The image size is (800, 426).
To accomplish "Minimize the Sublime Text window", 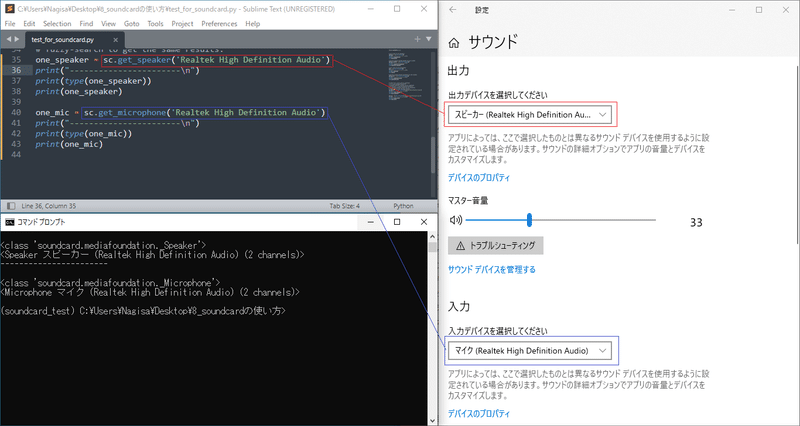I will pos(370,9).
